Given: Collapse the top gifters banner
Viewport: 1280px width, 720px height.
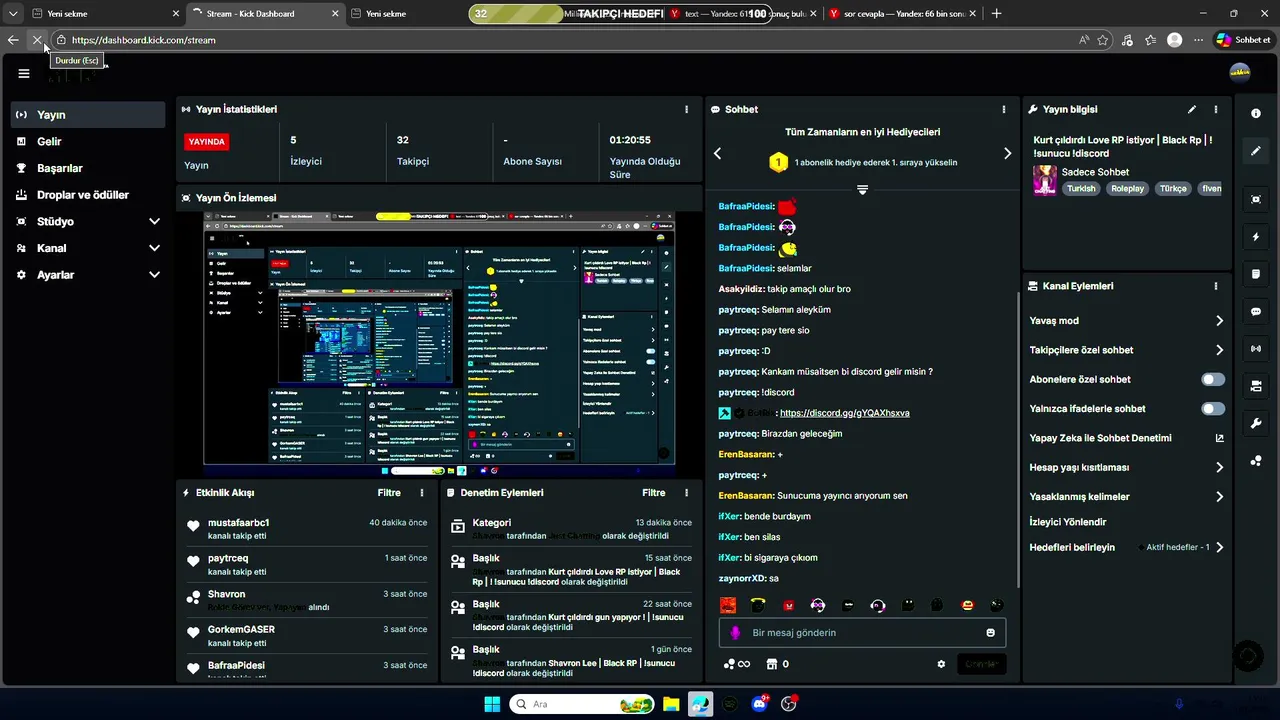Looking at the screenshot, I should (862, 189).
